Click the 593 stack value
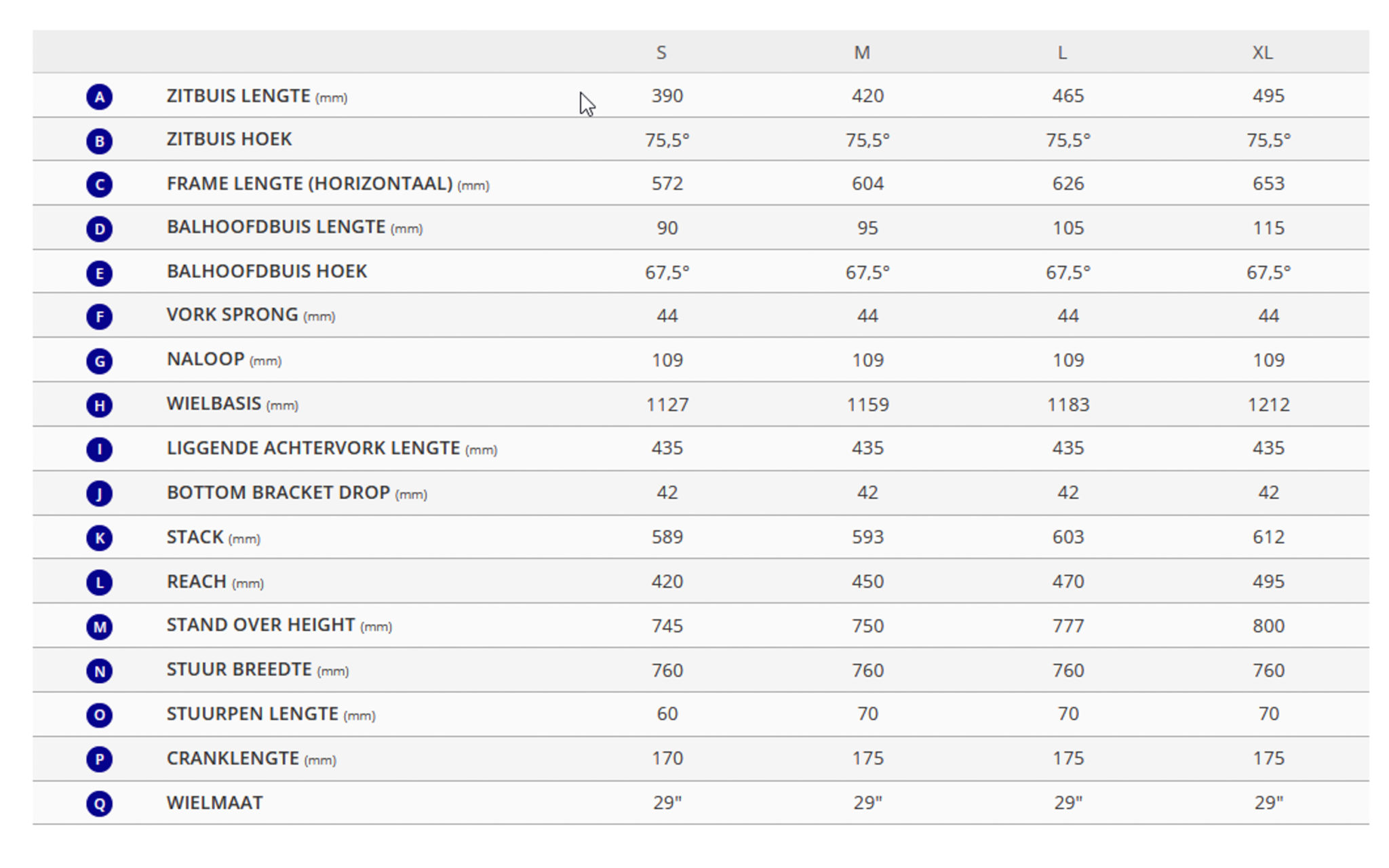Screen dimensions: 1389x868 868,537
